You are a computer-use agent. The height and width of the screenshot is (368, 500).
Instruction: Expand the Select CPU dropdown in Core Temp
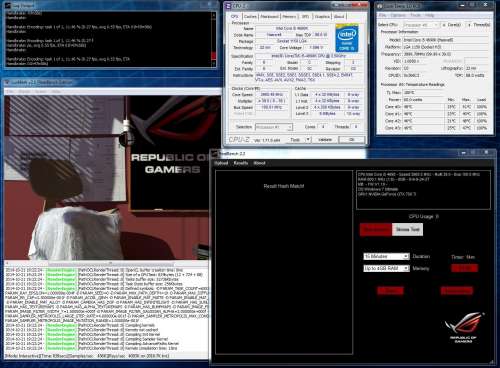point(421,25)
